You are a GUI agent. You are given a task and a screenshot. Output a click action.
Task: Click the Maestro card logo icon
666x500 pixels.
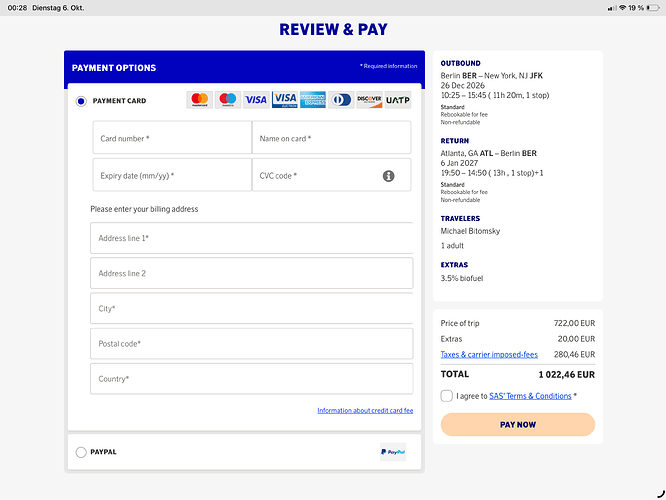coord(228,100)
